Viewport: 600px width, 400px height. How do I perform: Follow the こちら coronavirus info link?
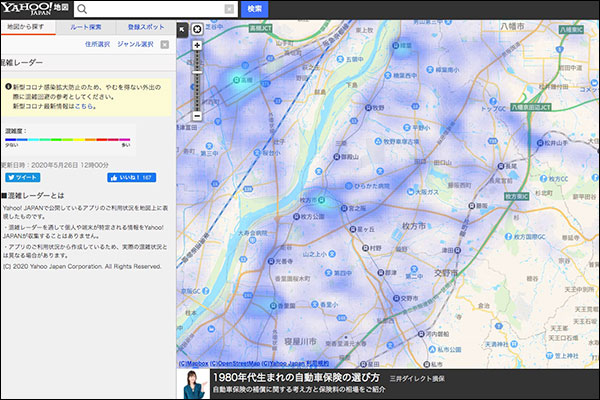pos(84,105)
